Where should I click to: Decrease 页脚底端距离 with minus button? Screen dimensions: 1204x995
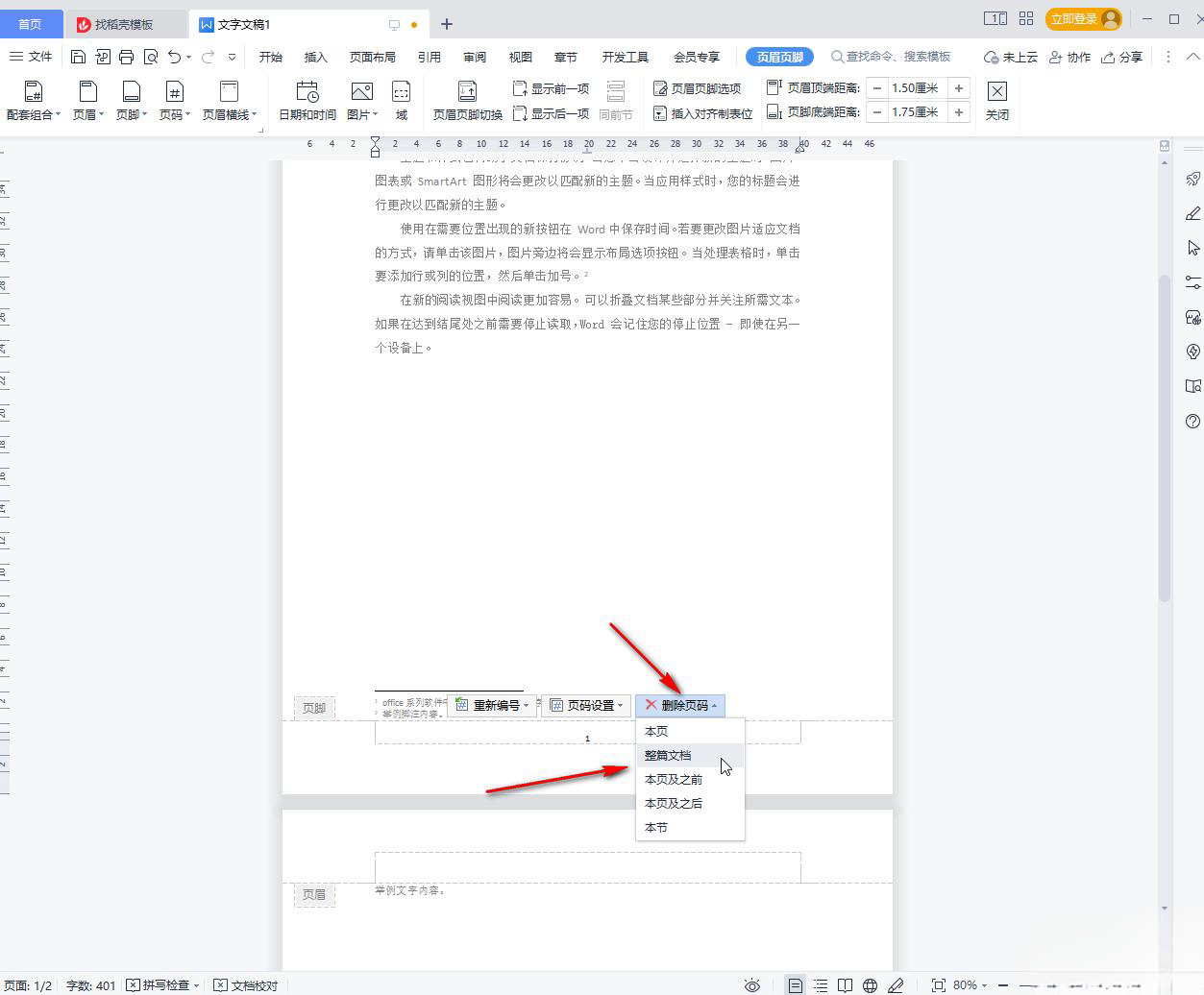coord(876,112)
